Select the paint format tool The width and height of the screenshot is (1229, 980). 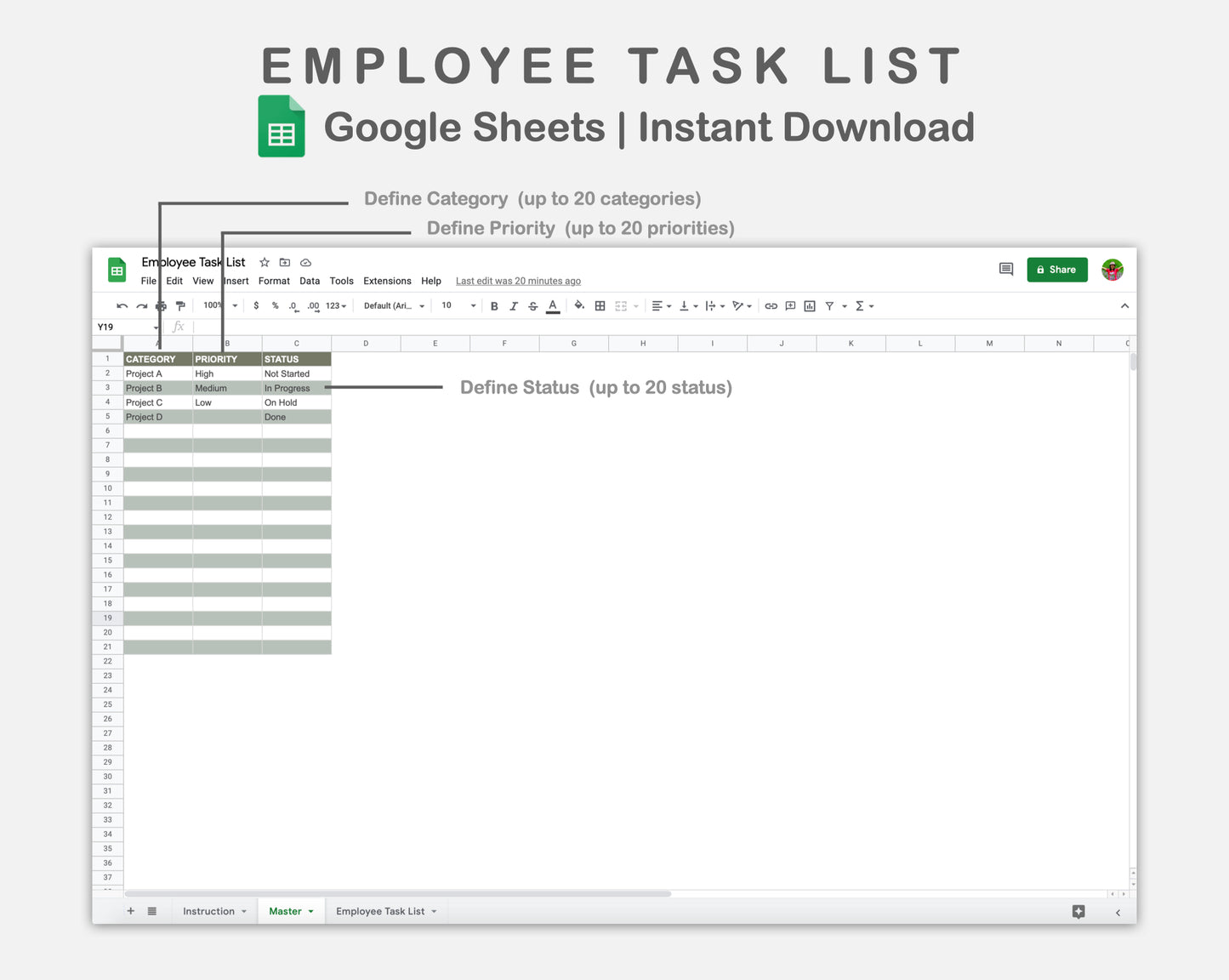point(180,305)
